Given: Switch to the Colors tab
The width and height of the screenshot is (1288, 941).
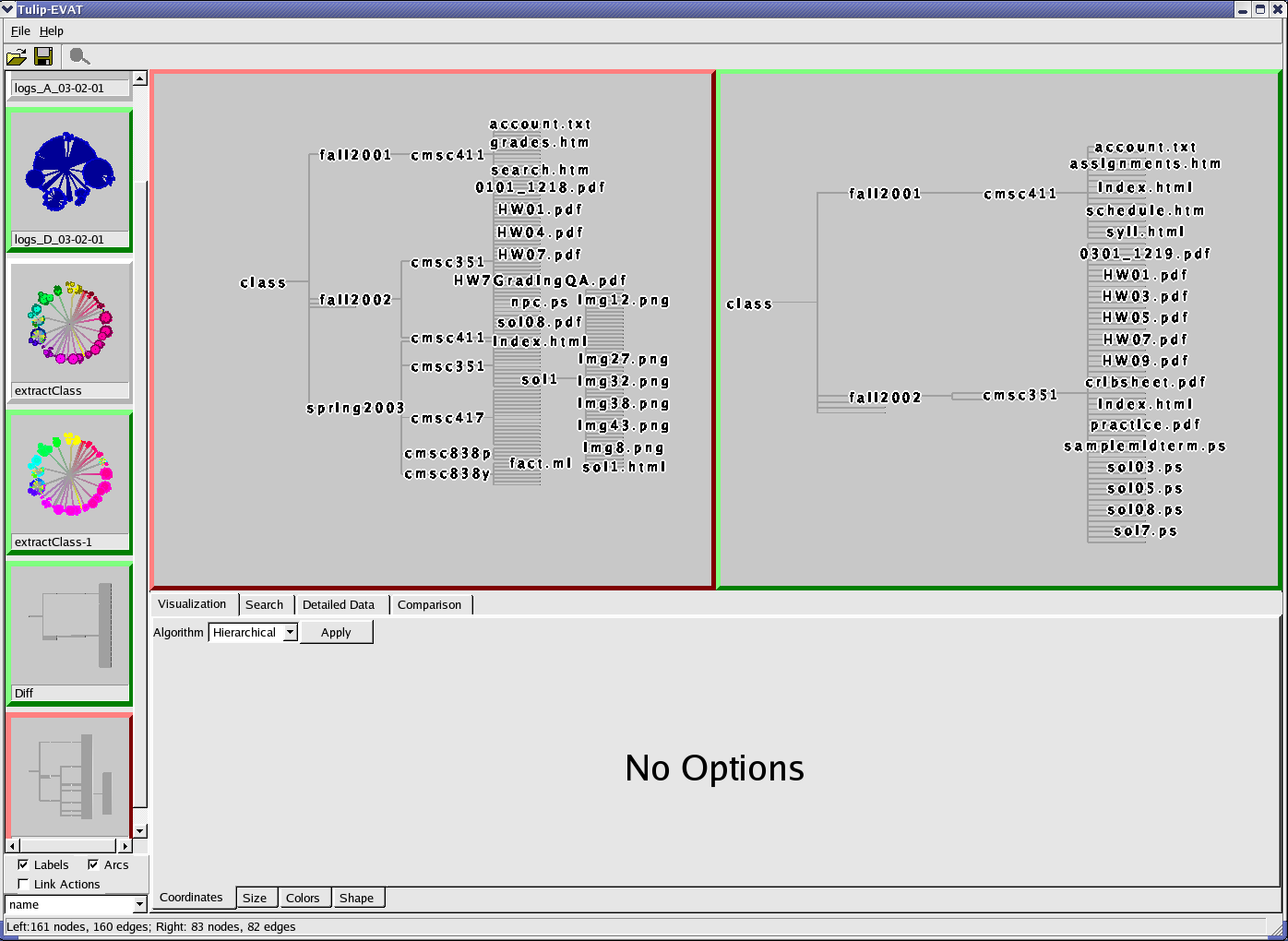Looking at the screenshot, I should [x=302, y=898].
